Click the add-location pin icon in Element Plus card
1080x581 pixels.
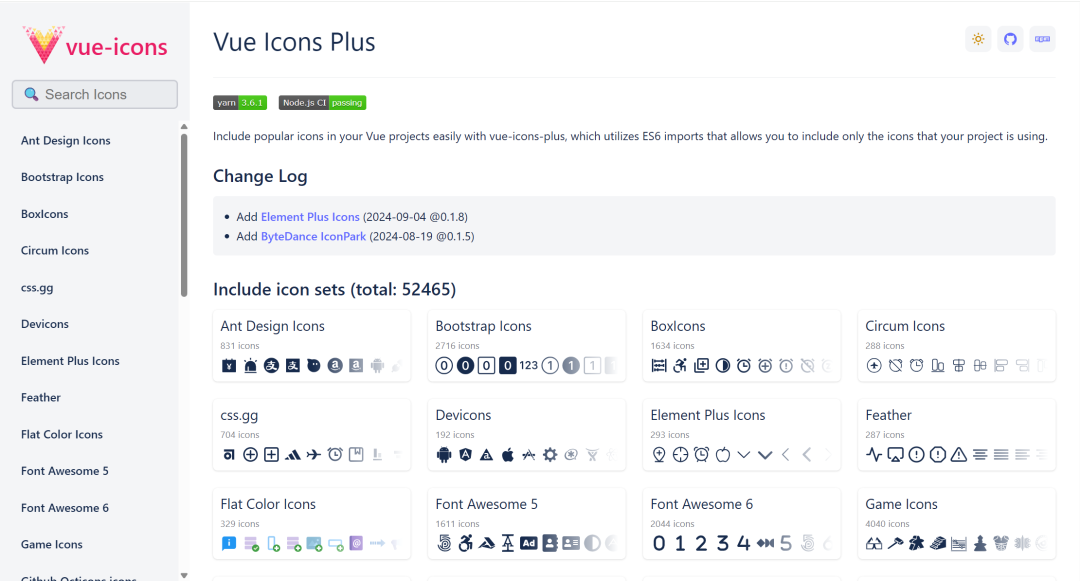tap(659, 454)
